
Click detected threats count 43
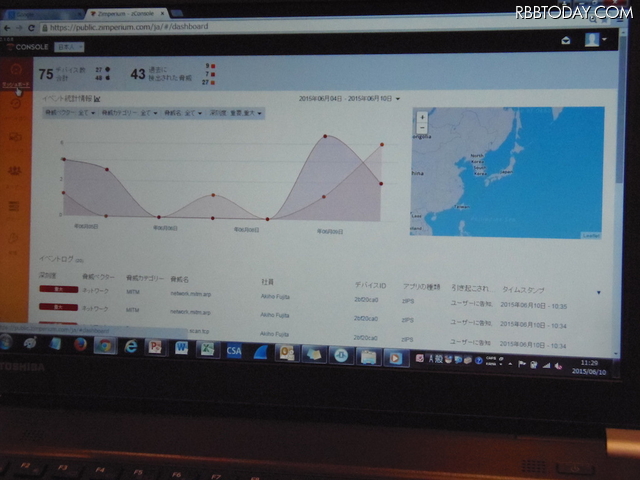(138, 74)
